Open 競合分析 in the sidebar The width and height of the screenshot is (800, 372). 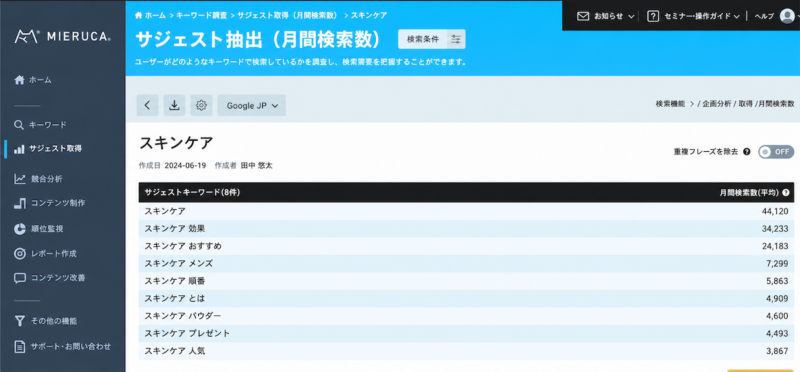[38, 179]
